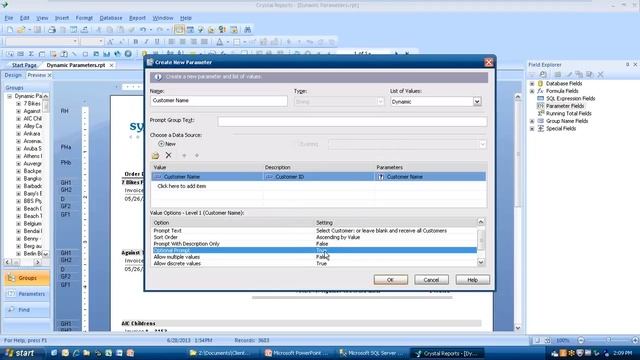Open the Insert menu
Image resolution: width=640 pixels, height=360 pixels.
62,18
